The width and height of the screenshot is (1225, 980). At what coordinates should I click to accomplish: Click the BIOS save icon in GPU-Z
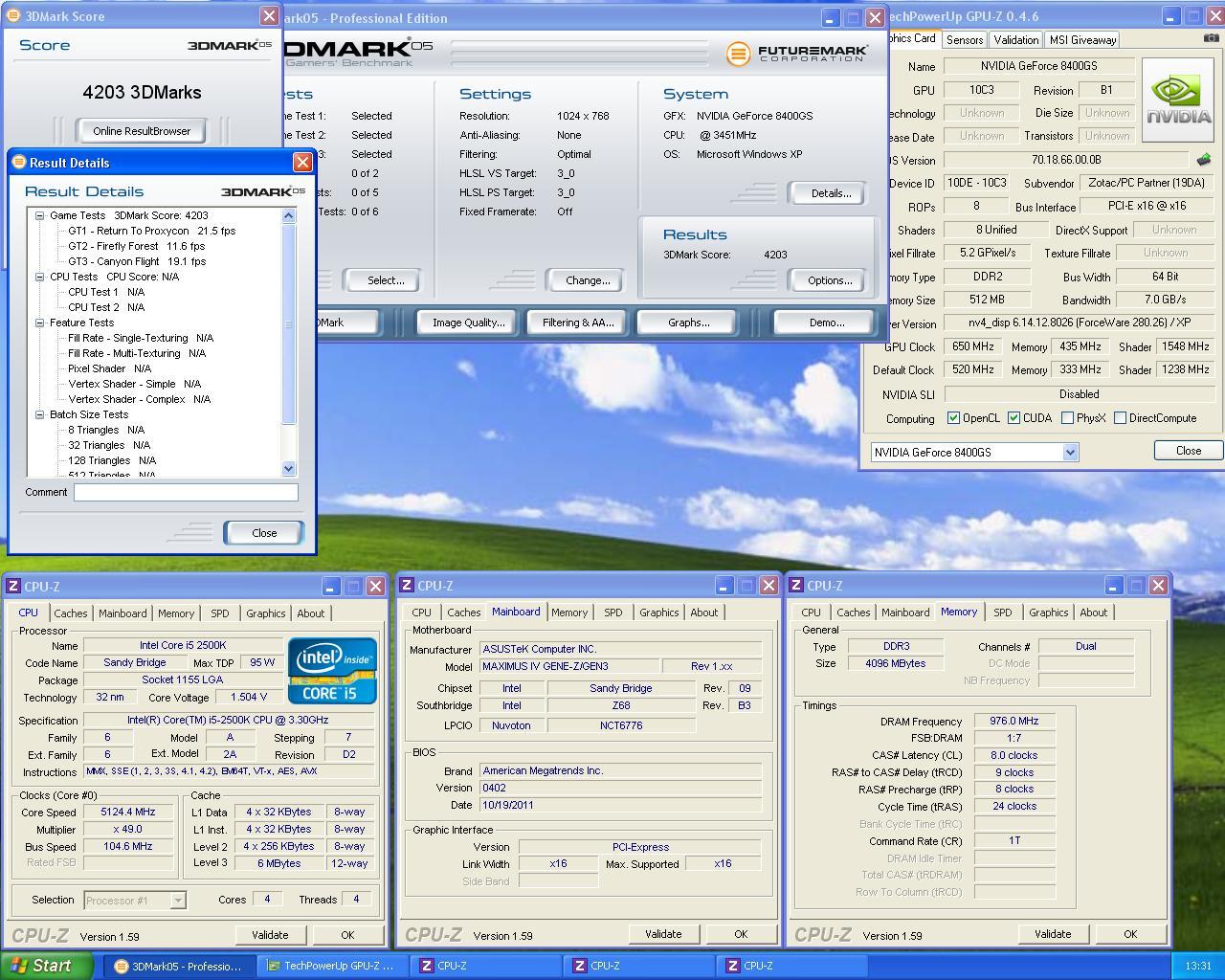click(x=1204, y=160)
